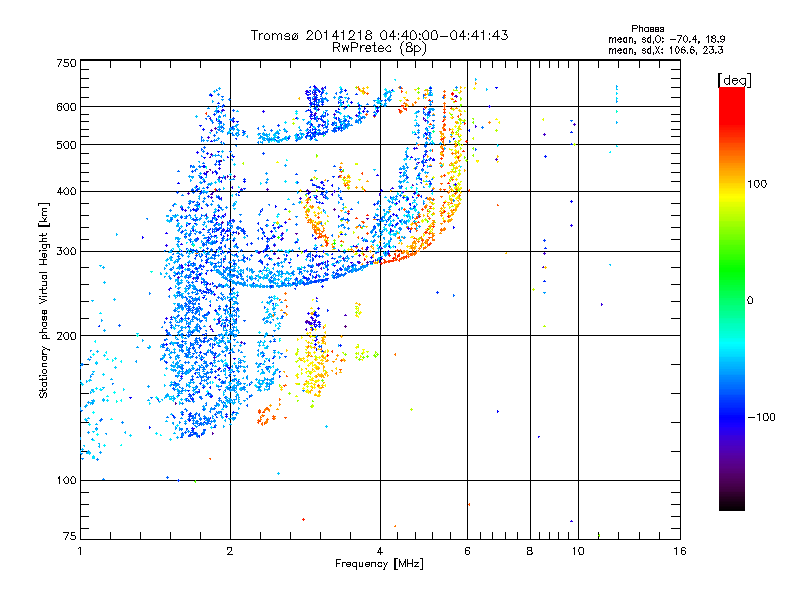Click the black bottom of the colorbar
This screenshot has width=800, height=600.
[x=732, y=503]
